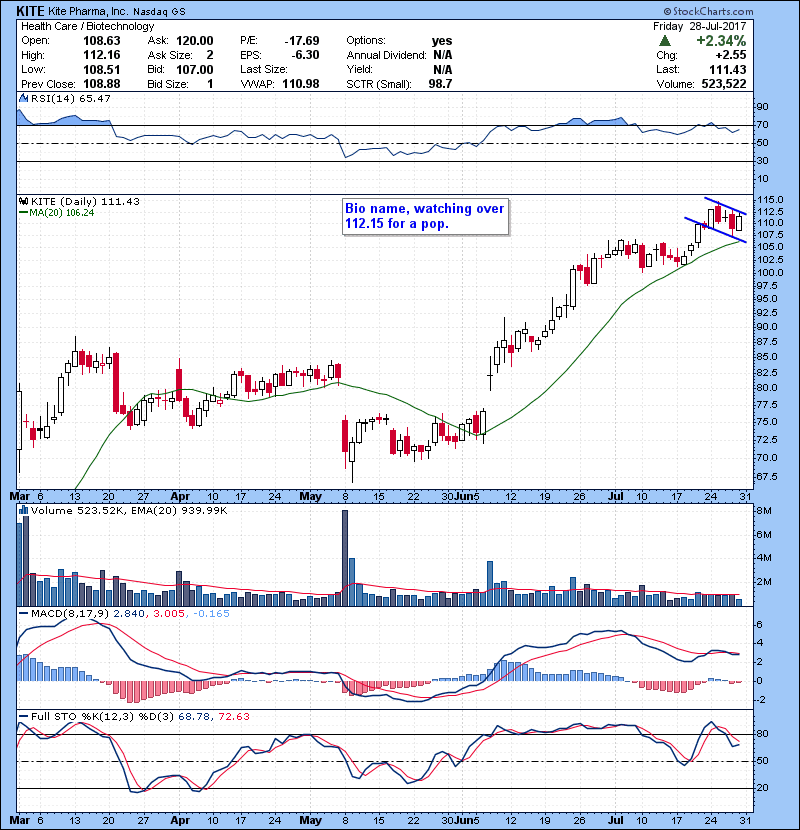Screen dimensions: 800x830
Task: Click the Volume value 523,522 in the header
Action: (724, 84)
